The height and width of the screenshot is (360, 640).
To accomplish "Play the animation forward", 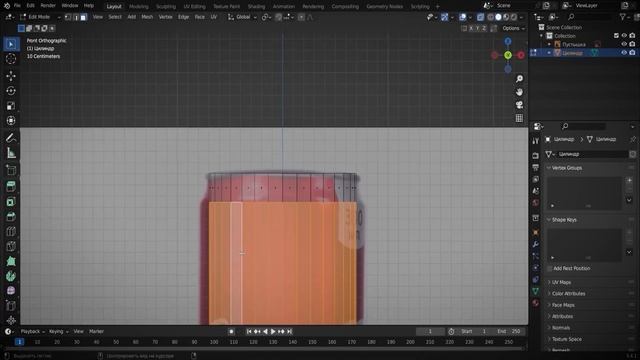I will click(273, 331).
